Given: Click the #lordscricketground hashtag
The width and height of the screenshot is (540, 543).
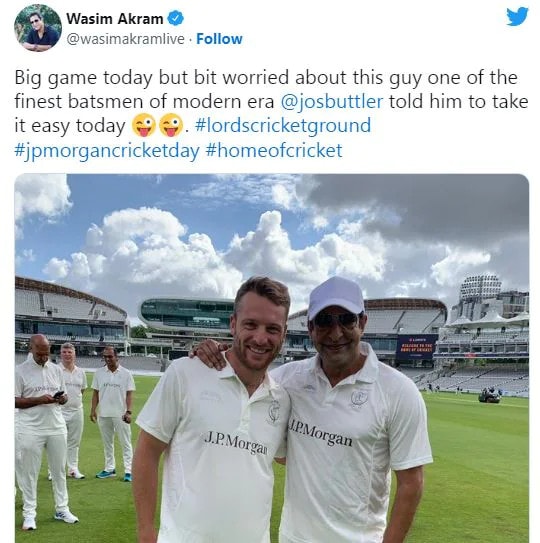Looking at the screenshot, I should (x=283, y=125).
